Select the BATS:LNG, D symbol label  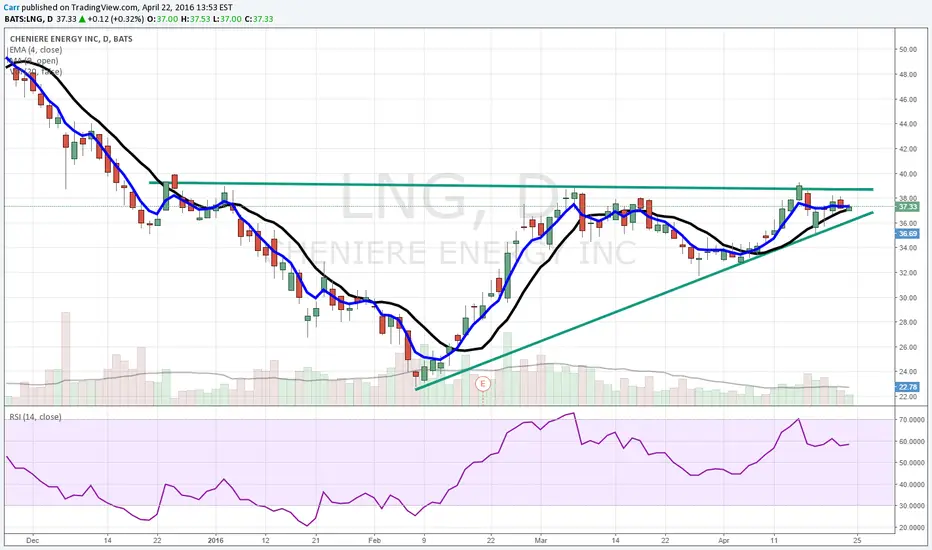point(29,19)
